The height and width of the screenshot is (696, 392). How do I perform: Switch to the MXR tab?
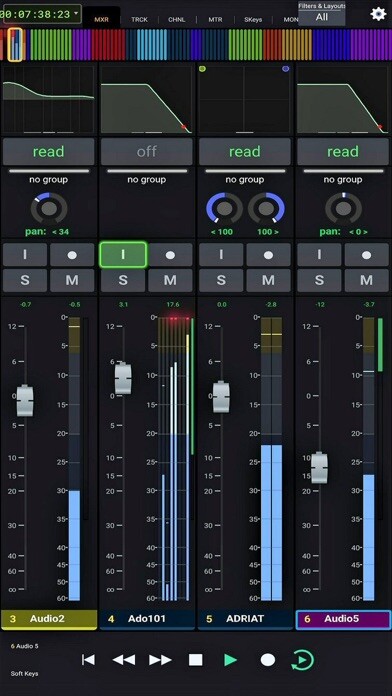(102, 20)
